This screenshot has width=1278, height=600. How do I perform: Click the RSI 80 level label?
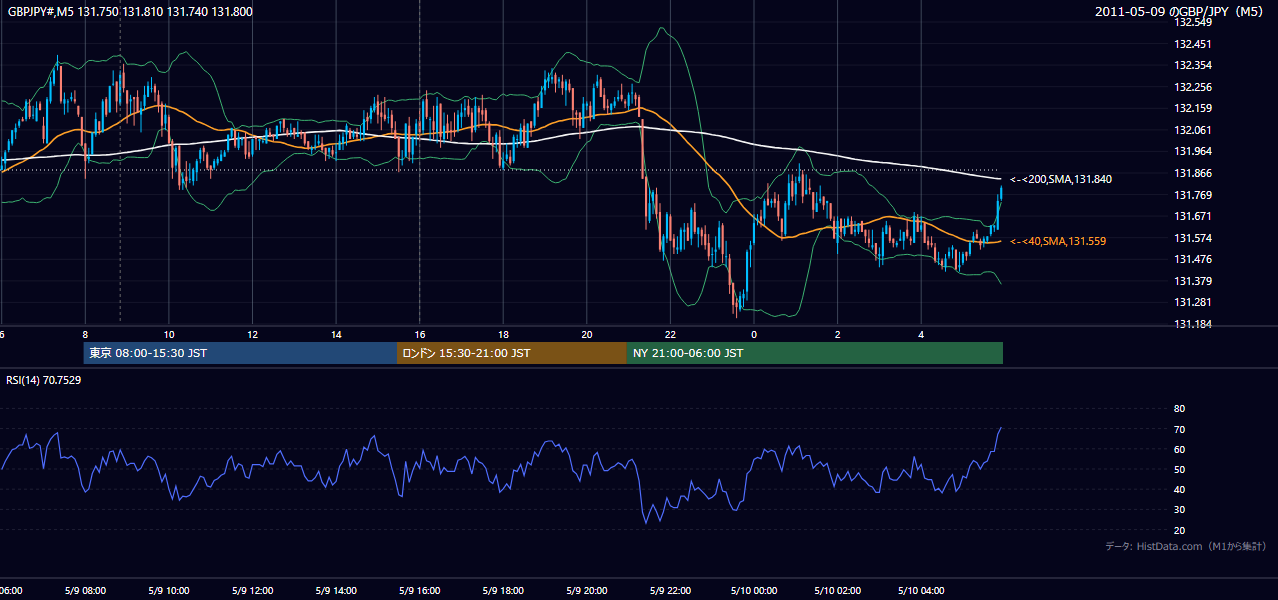pyautogui.click(x=1179, y=409)
